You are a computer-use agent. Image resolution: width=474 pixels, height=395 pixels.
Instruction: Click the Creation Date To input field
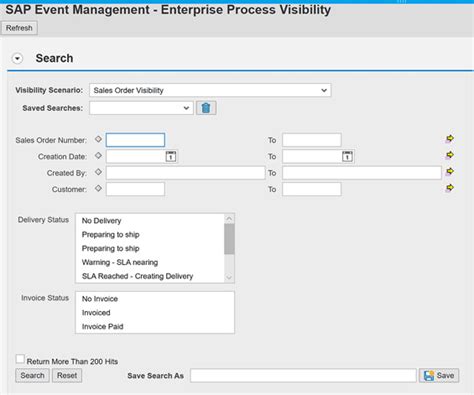[x=312, y=156]
